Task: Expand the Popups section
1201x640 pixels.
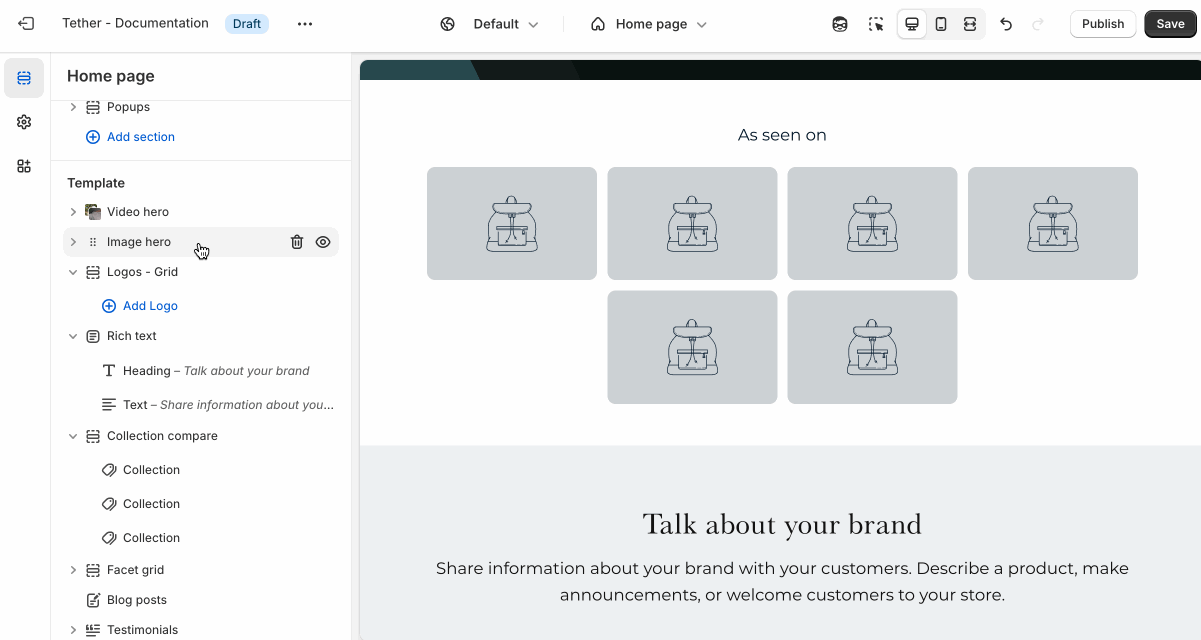Action: [x=73, y=107]
